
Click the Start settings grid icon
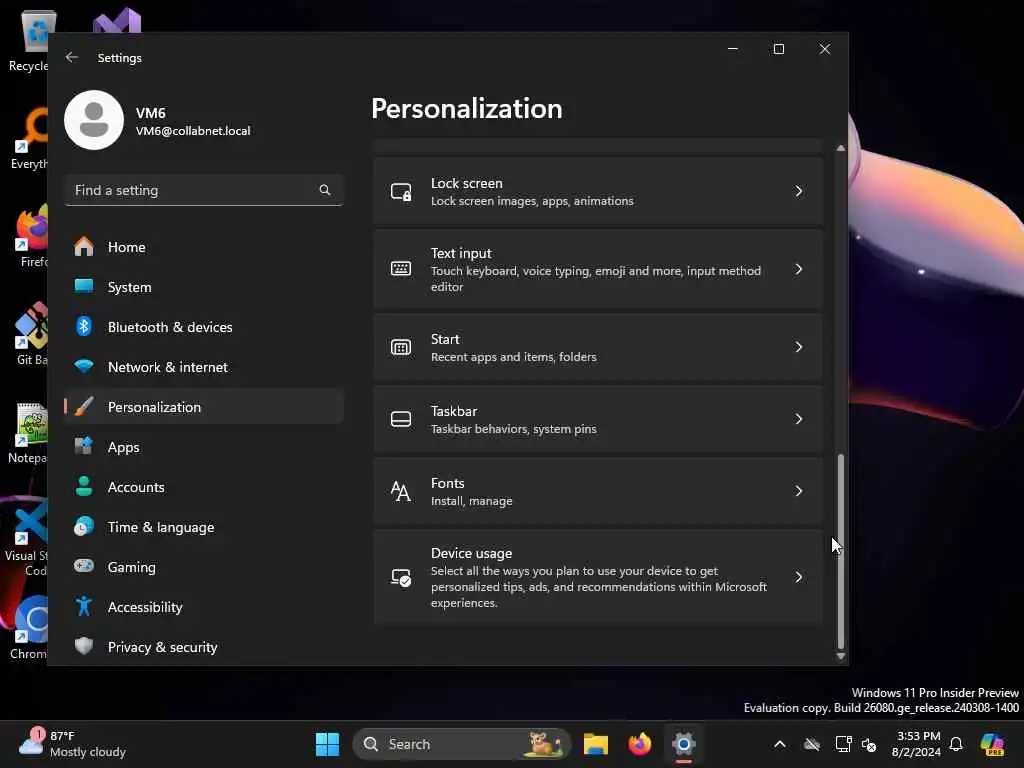(x=401, y=347)
